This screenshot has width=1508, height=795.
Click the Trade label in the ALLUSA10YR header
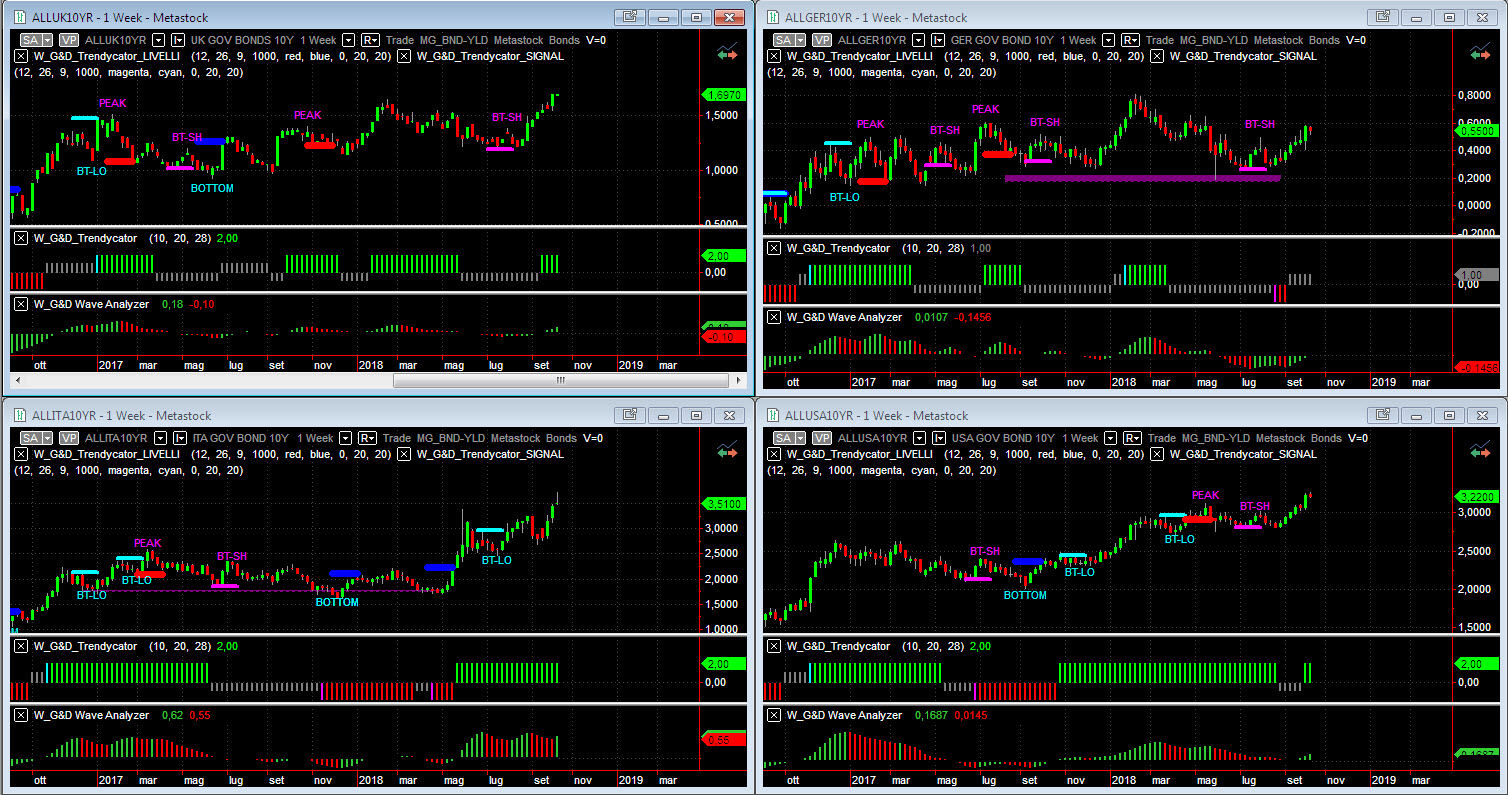[x=1160, y=438]
